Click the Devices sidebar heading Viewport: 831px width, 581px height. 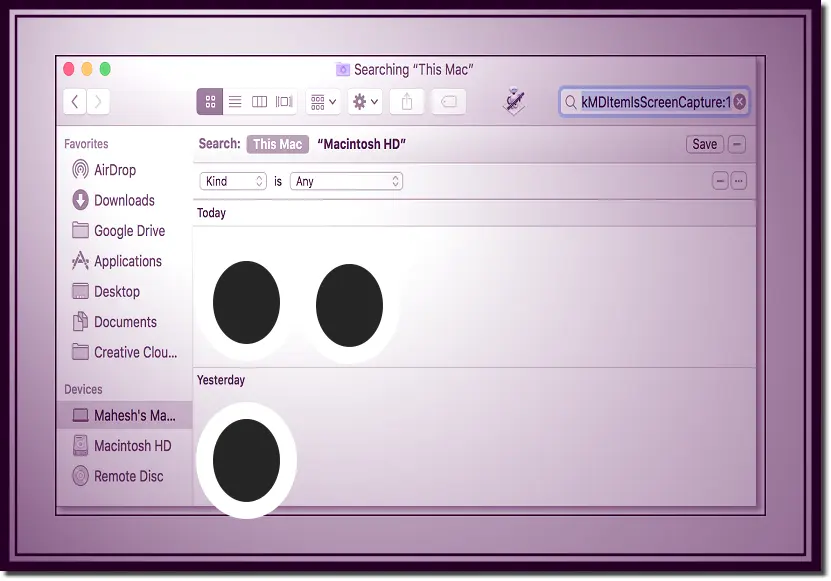83,389
